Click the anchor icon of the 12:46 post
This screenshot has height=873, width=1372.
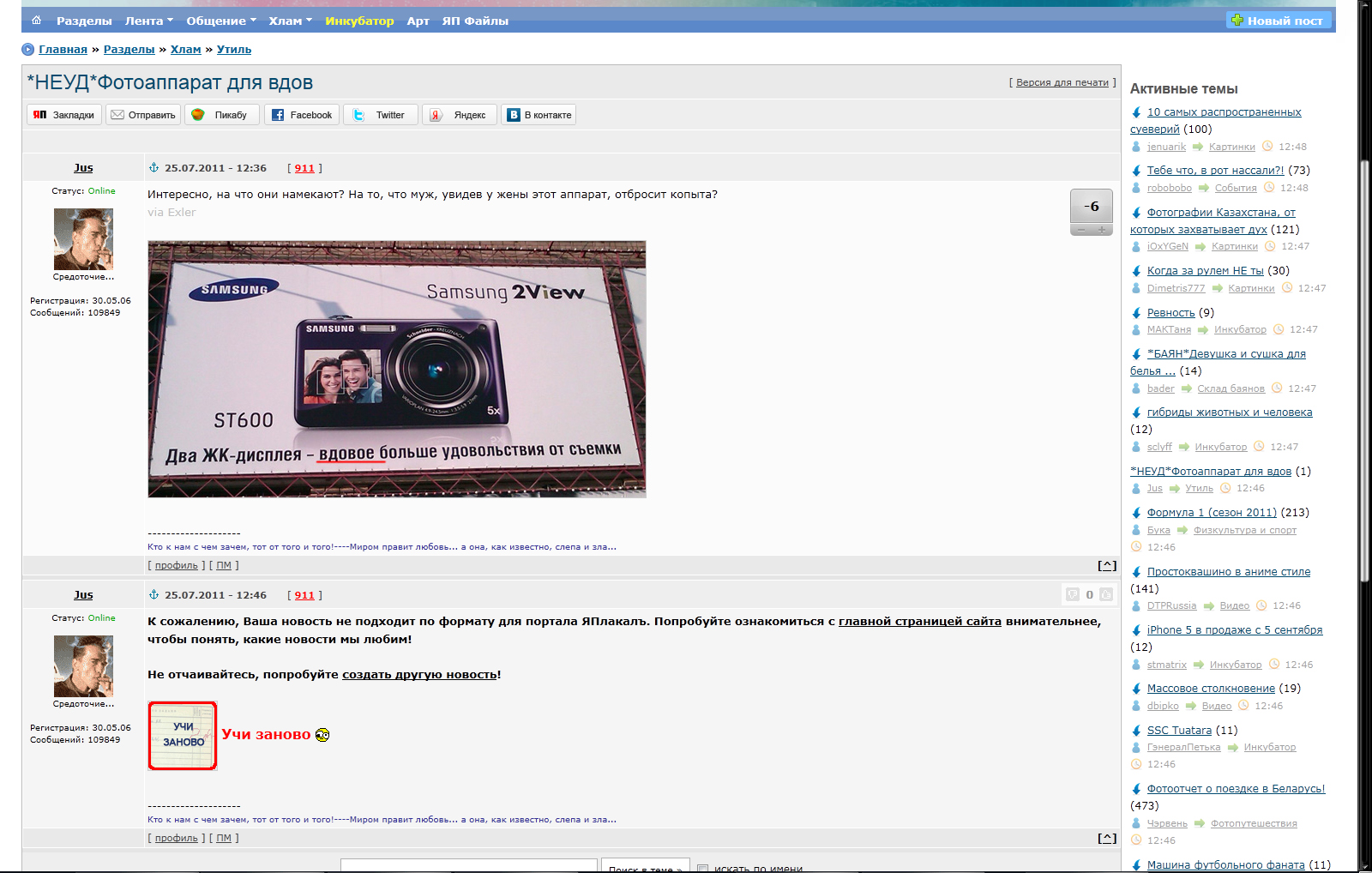tap(154, 594)
